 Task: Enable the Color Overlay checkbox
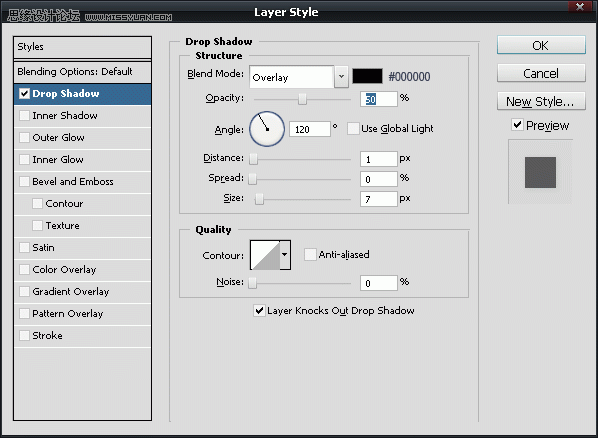[x=24, y=269]
